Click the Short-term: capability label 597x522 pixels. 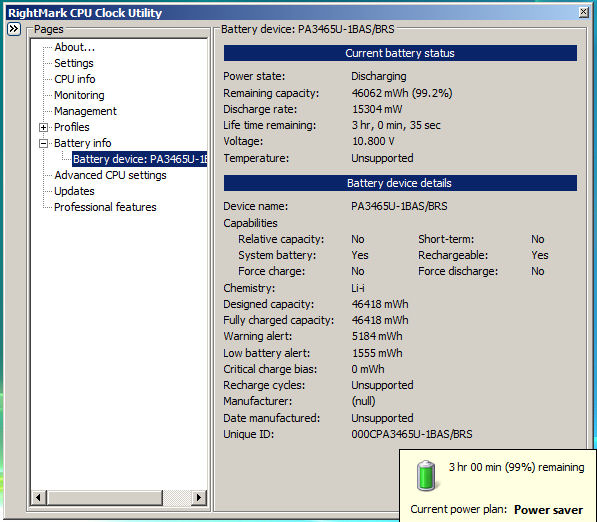(446, 239)
